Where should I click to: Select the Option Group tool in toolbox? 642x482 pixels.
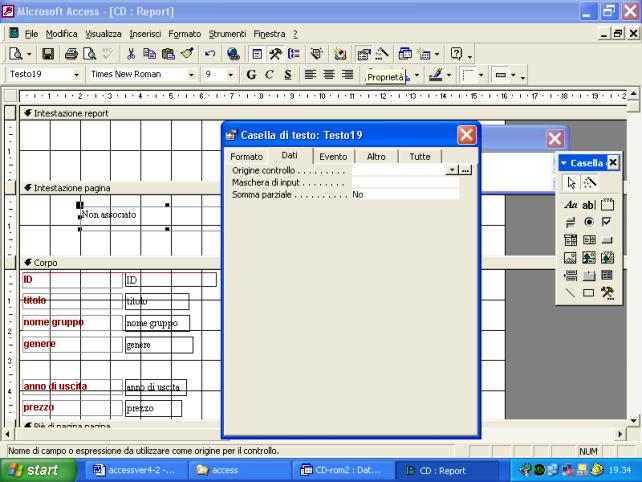pos(607,204)
